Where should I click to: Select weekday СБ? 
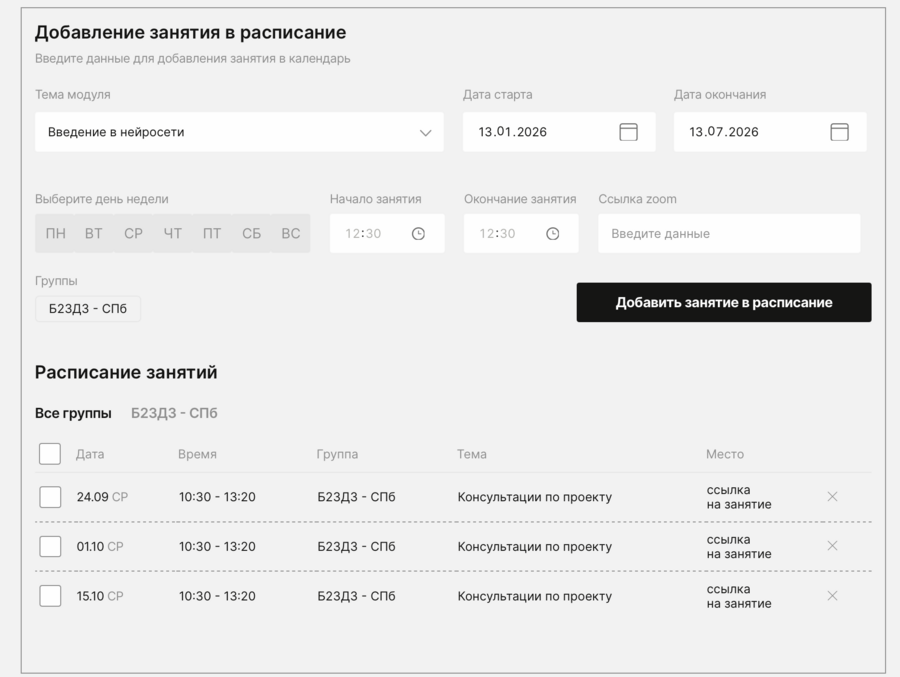251,234
